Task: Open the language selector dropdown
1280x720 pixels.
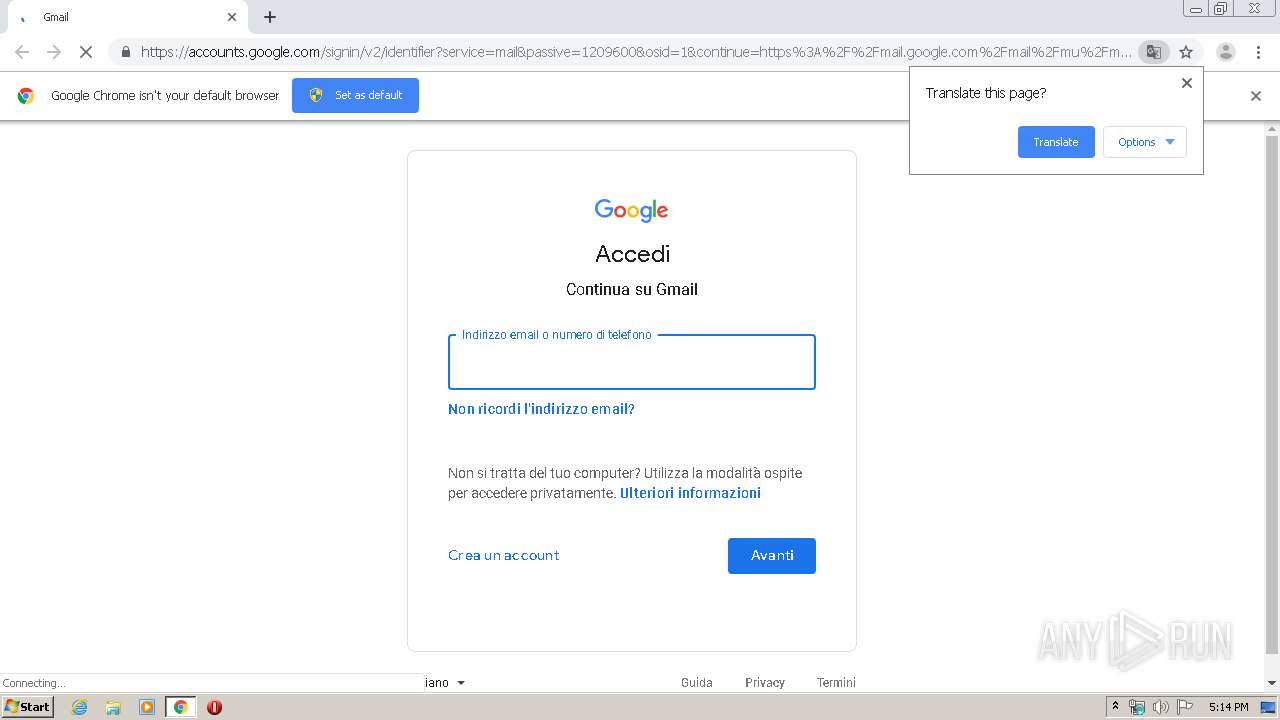Action: (445, 683)
